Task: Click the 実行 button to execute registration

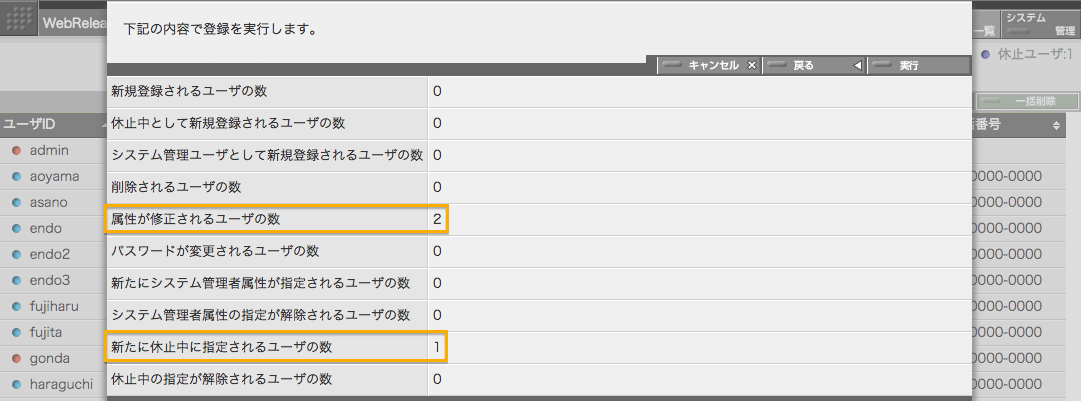Action: tap(918, 65)
